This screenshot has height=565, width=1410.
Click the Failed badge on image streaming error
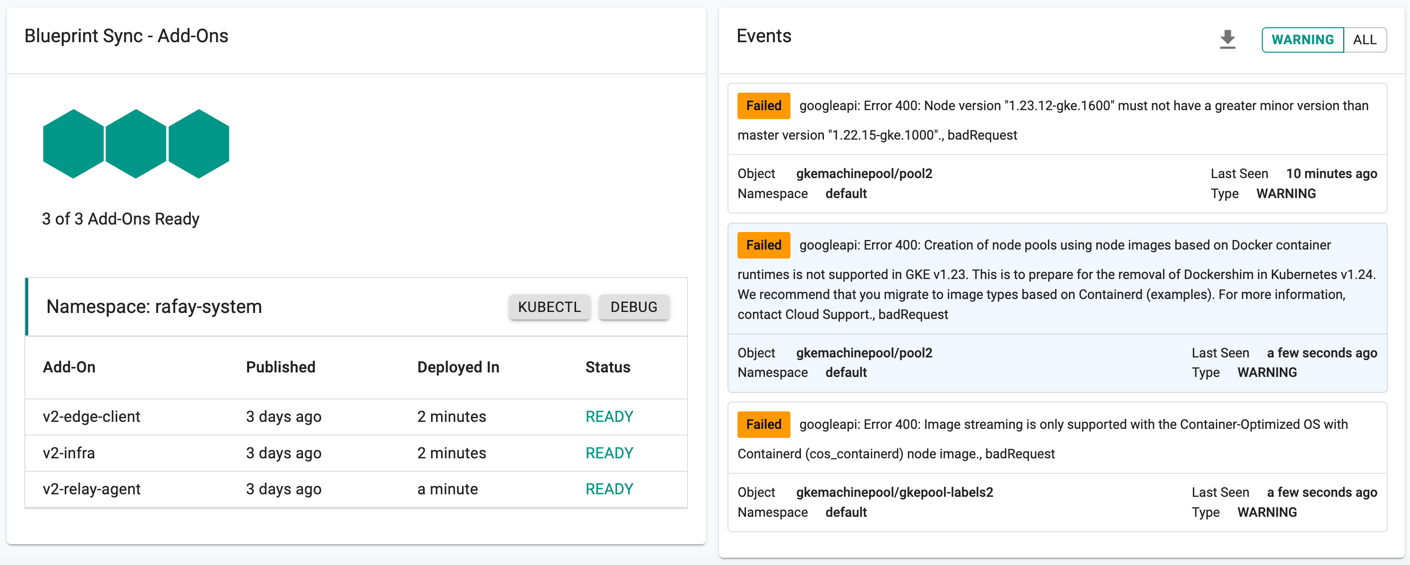[764, 424]
